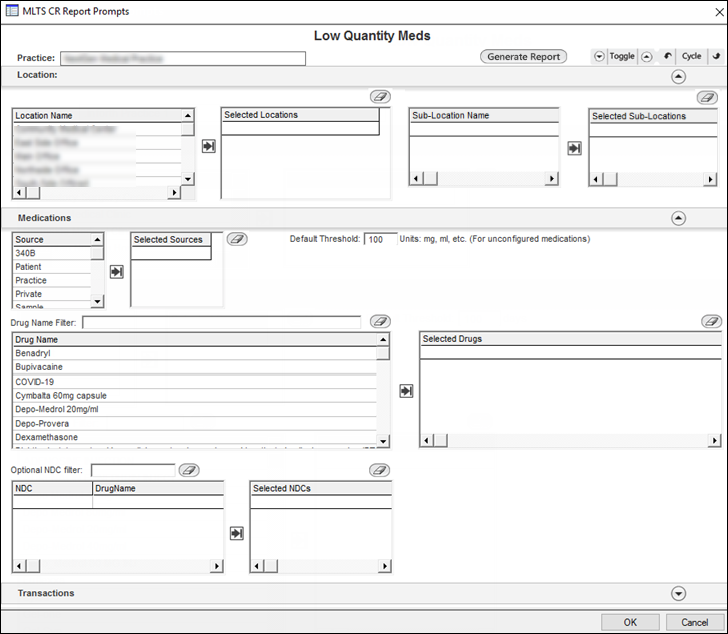The image size is (728, 634).
Task: Click the forward curved arrow right of Cycle
Action: point(716,56)
